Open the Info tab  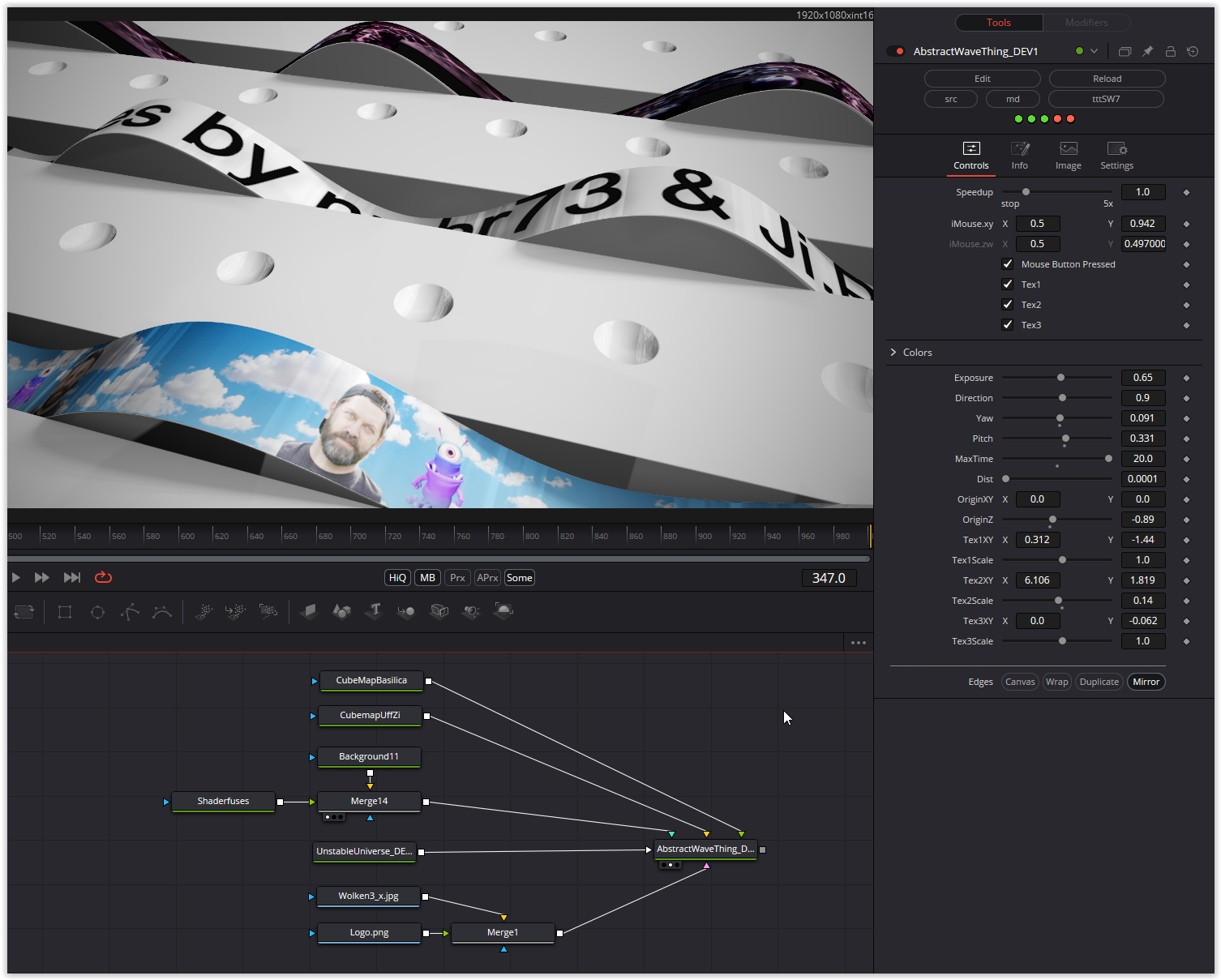1020,156
